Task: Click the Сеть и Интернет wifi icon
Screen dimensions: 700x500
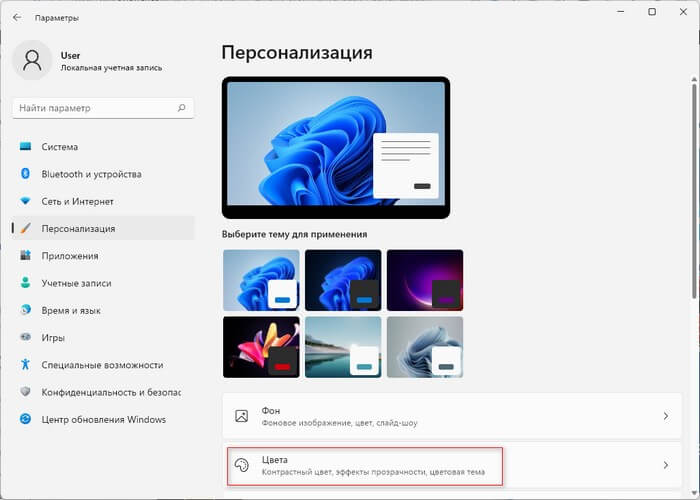Action: coord(25,201)
